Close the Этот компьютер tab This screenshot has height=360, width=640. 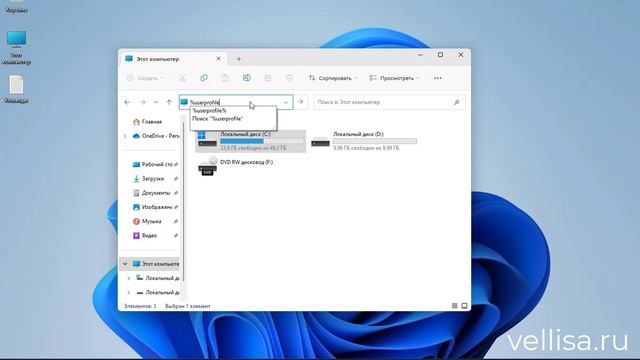[218, 59]
